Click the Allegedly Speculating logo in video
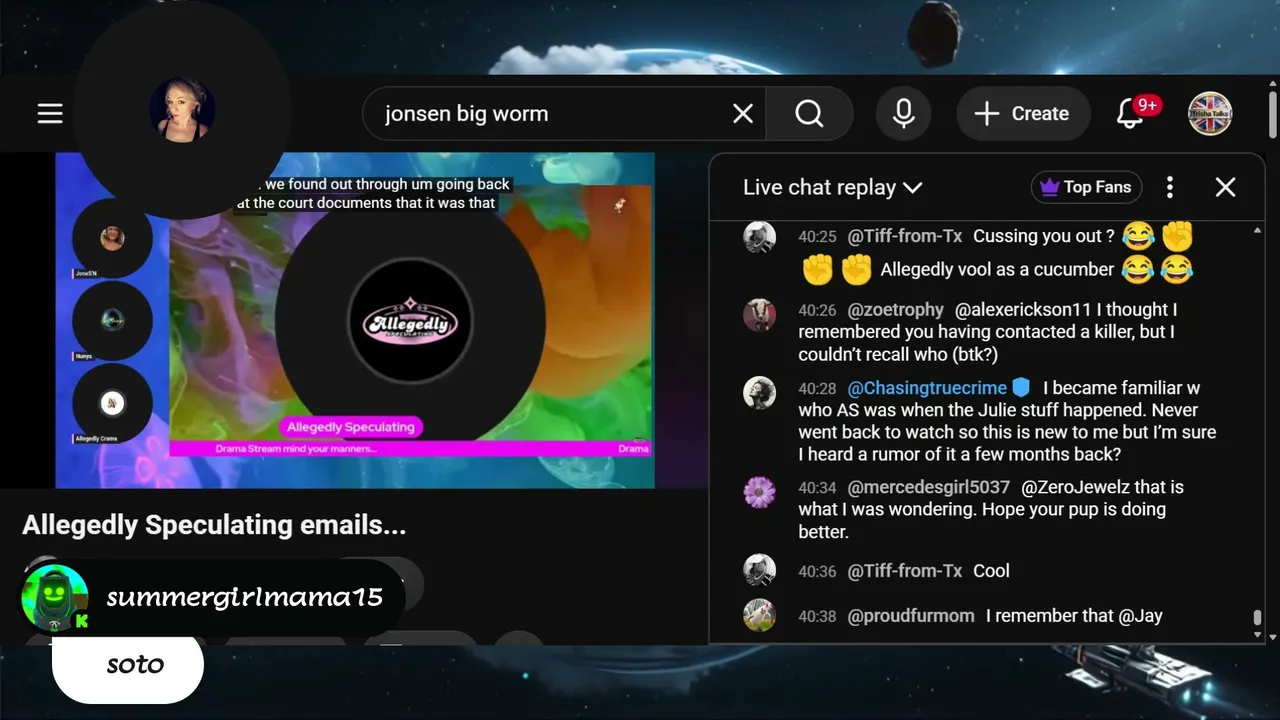The width and height of the screenshot is (1280, 720). click(x=410, y=320)
